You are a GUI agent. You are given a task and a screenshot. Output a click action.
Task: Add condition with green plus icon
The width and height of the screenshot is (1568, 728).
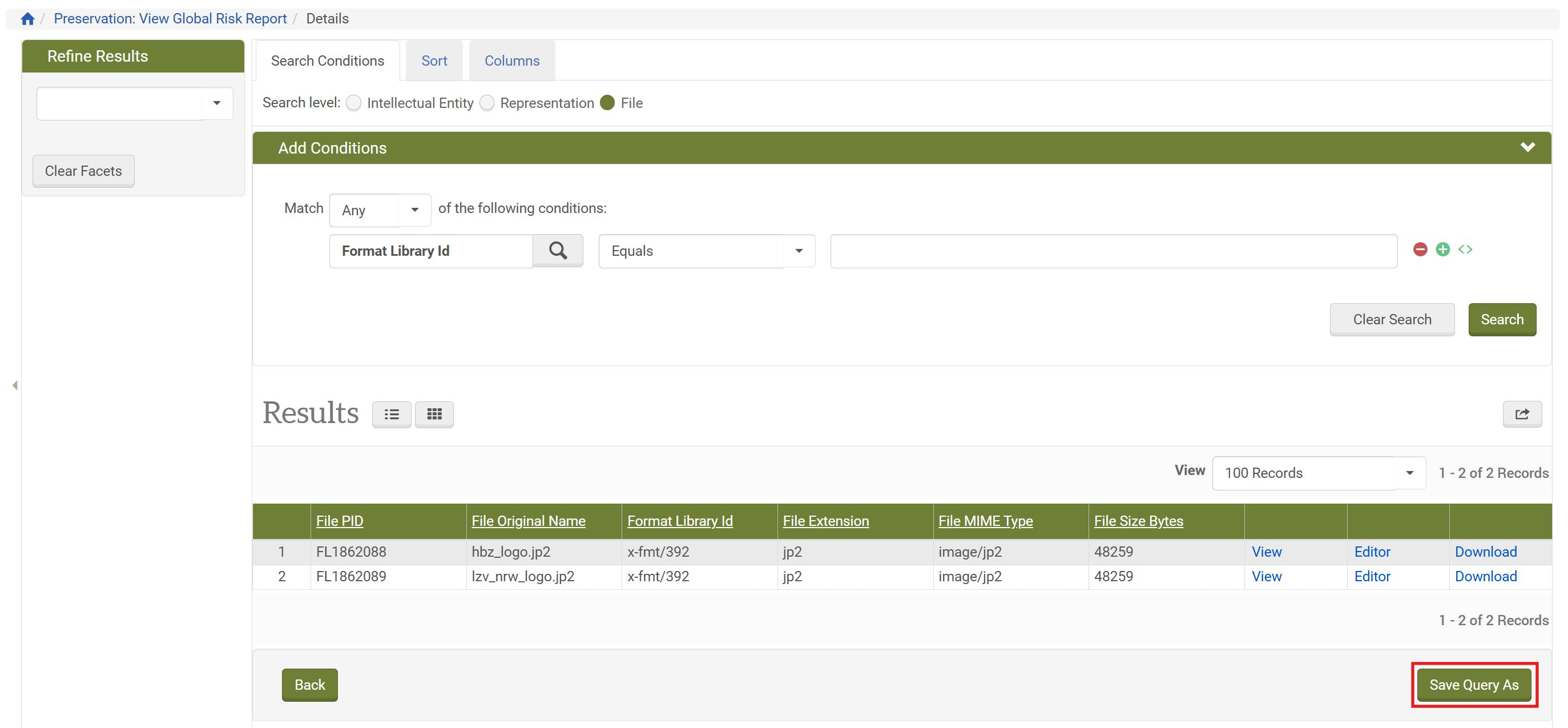click(1442, 250)
